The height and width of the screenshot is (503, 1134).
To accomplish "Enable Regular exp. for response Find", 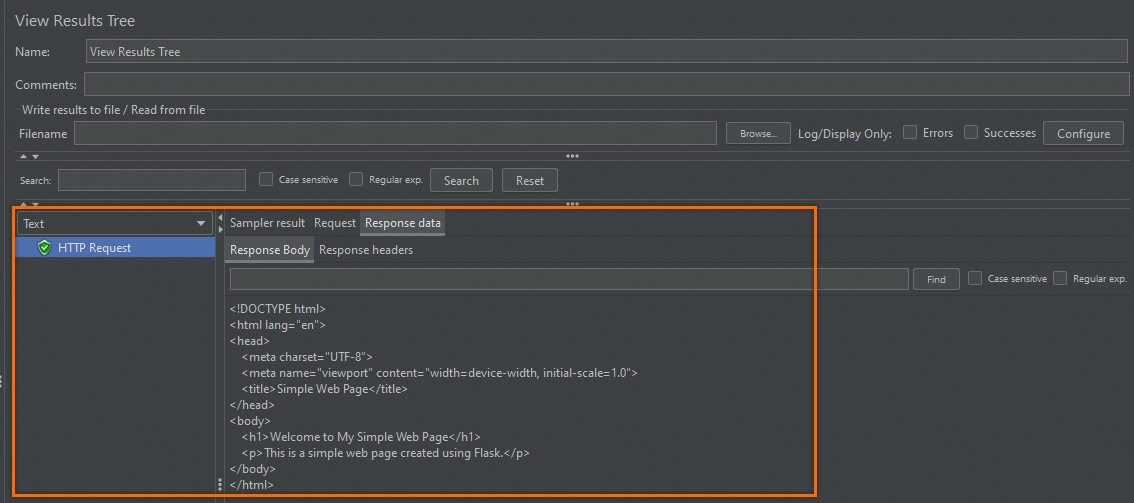I will (1060, 278).
